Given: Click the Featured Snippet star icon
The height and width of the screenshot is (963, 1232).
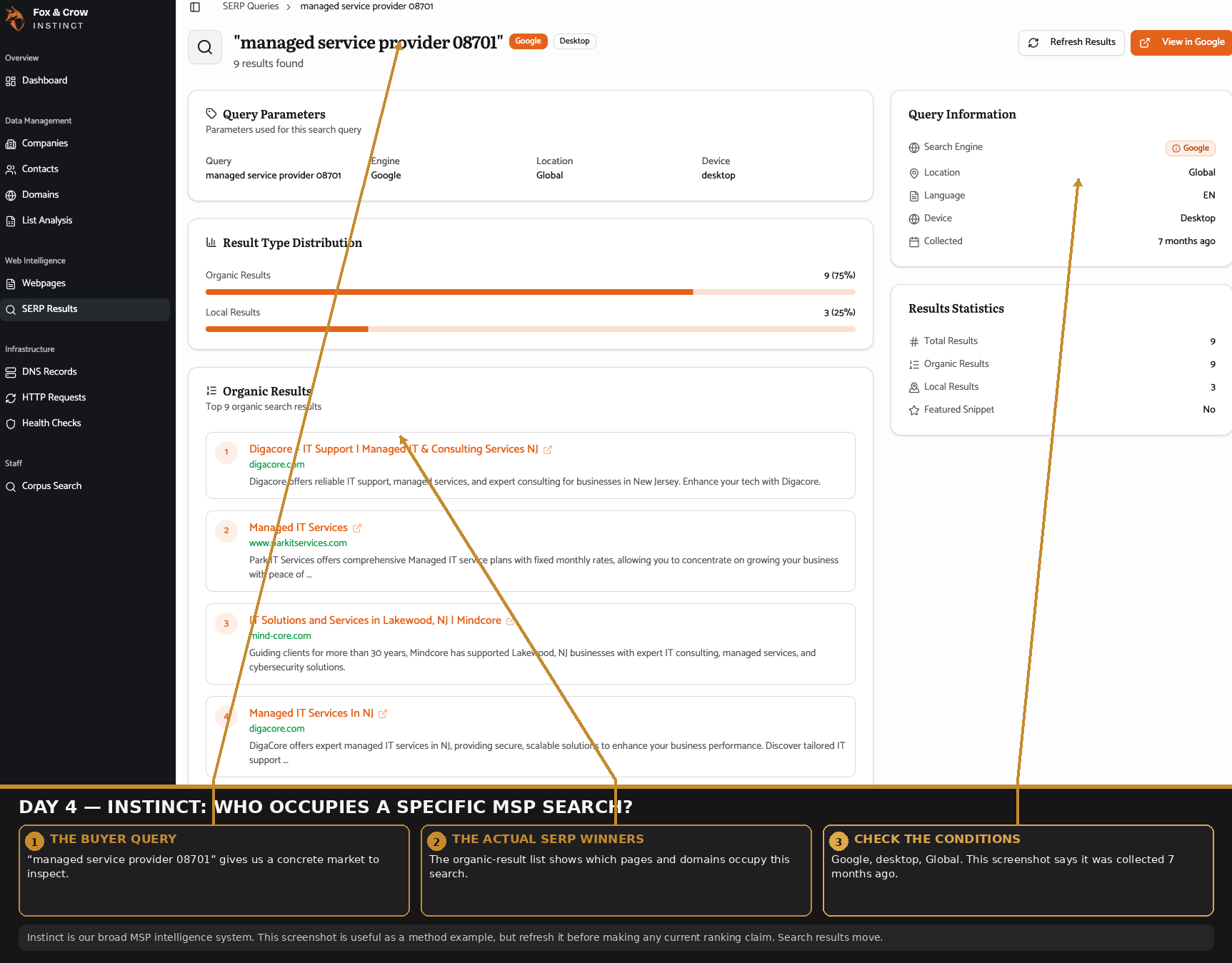Looking at the screenshot, I should (x=914, y=410).
